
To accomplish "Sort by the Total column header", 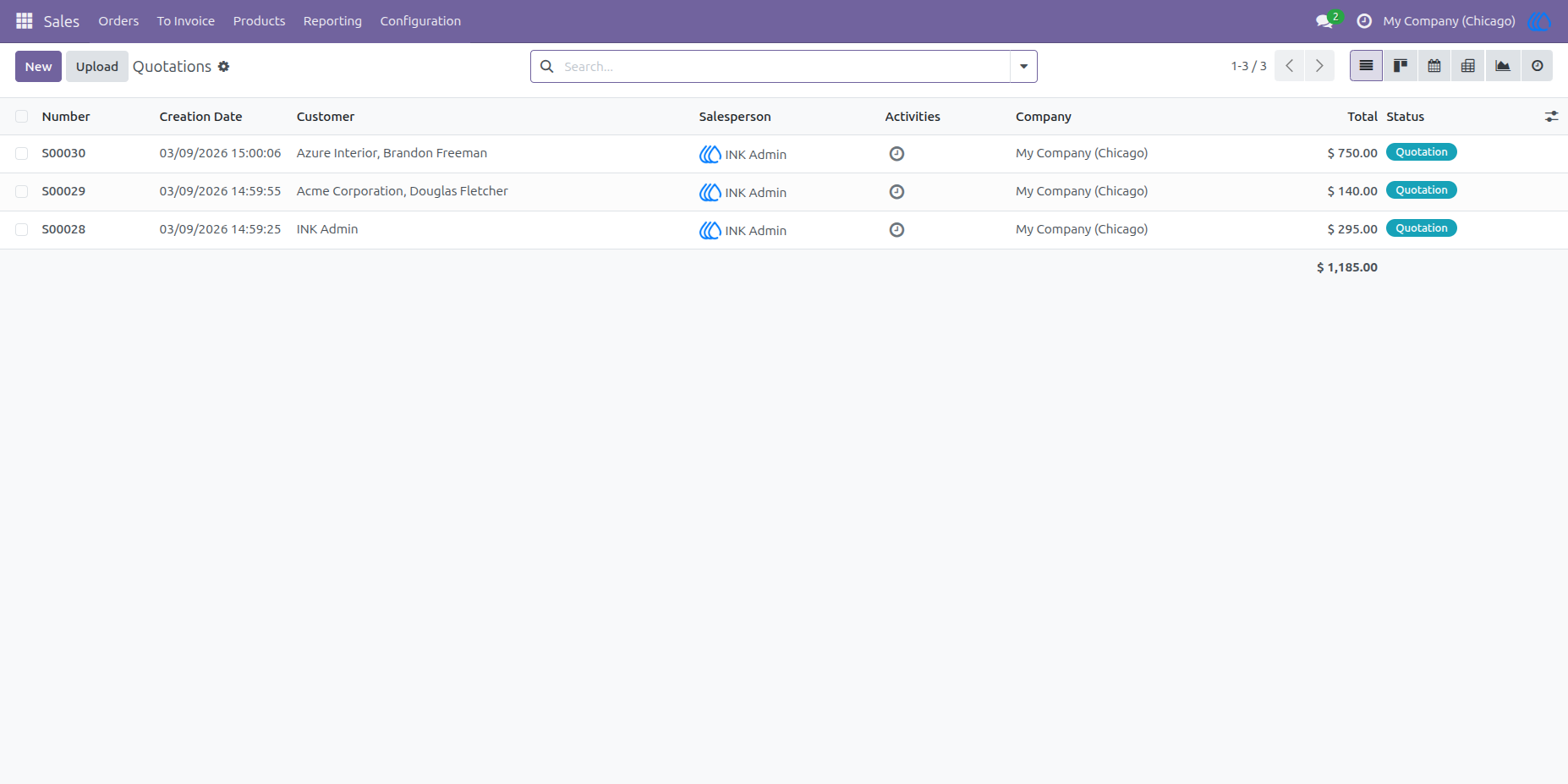I will coord(1362,117).
